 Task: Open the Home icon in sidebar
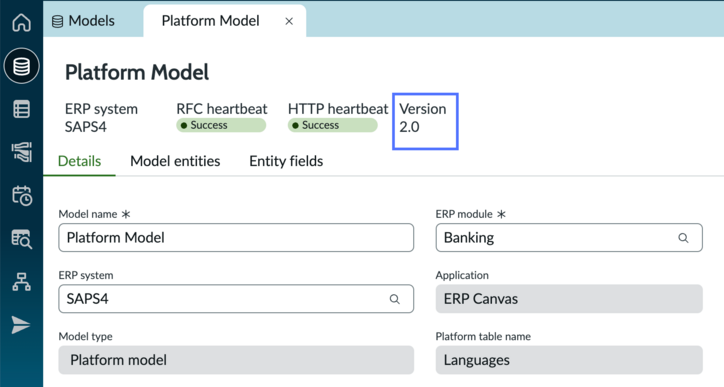(21, 22)
